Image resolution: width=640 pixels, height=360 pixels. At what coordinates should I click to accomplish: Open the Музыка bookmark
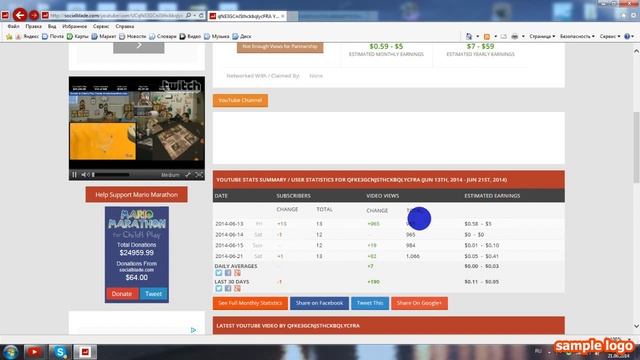click(x=217, y=36)
